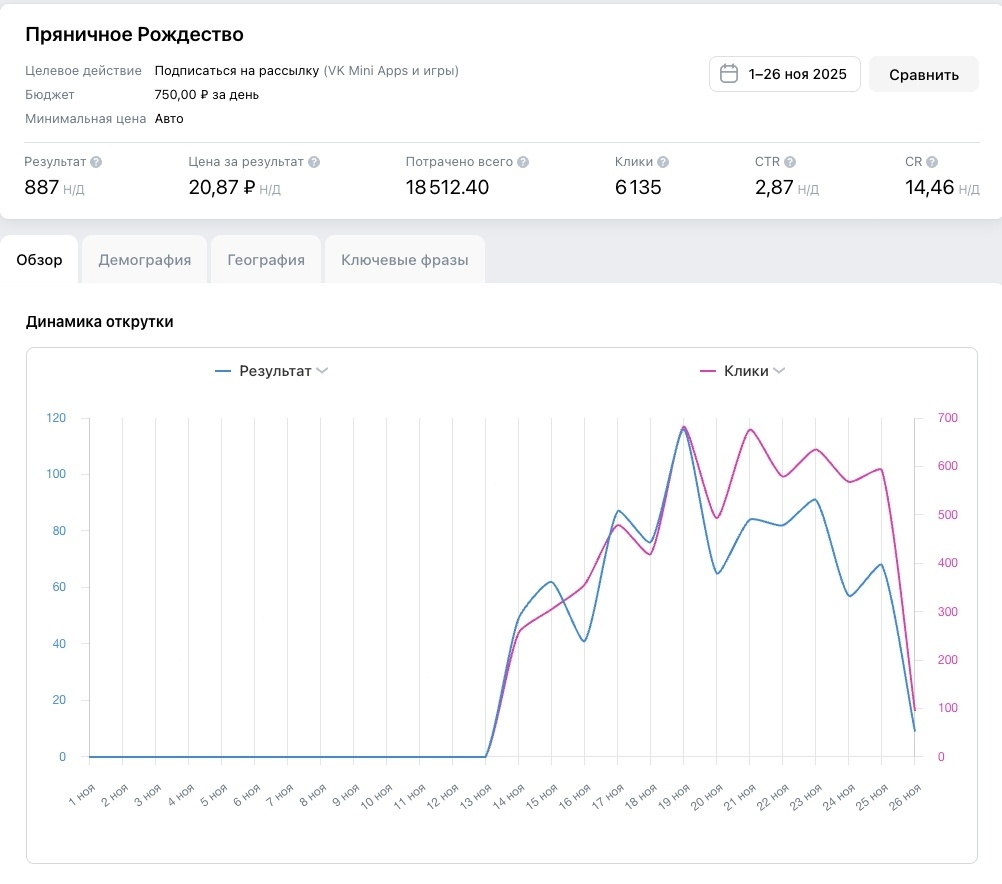Click the 19 ноя peak on chart
The width and height of the screenshot is (1002, 884).
[684, 427]
